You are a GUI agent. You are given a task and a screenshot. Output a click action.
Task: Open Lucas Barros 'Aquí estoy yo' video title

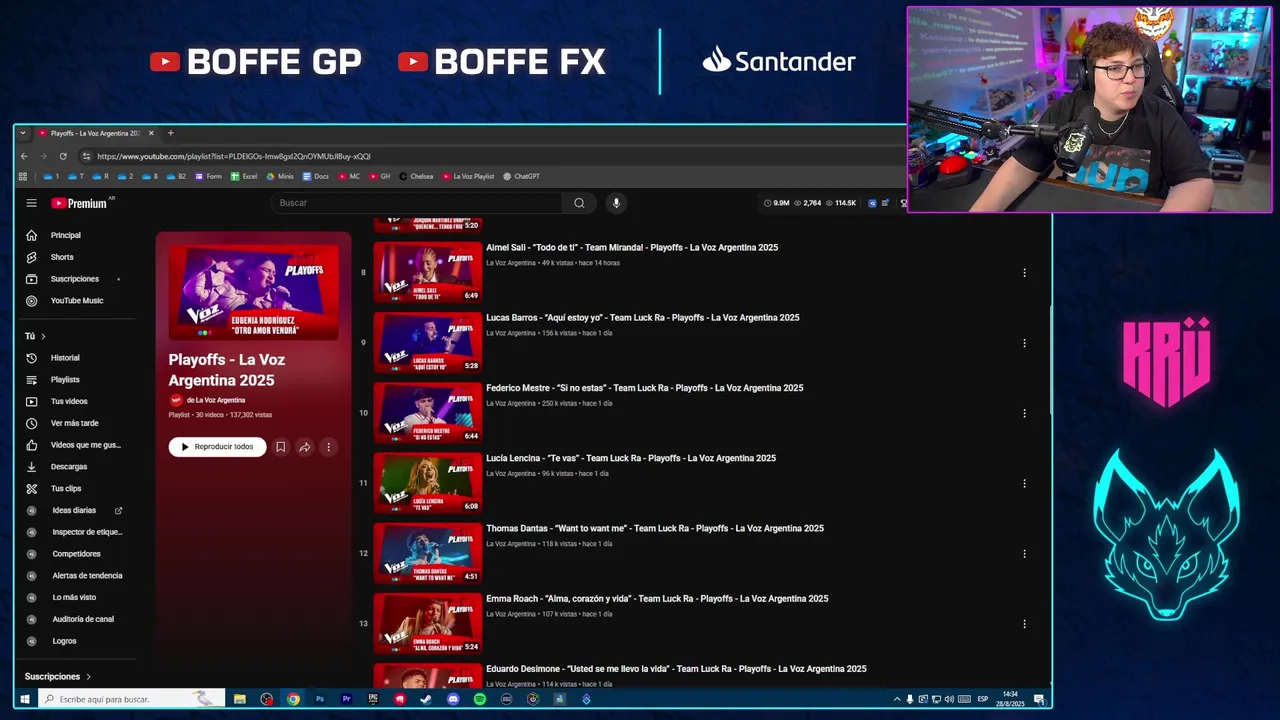point(643,318)
